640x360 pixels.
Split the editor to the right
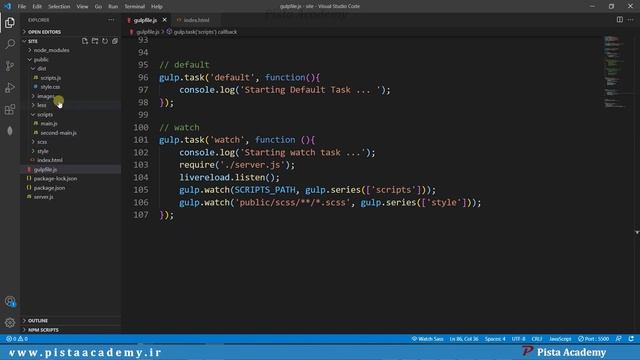click(x=620, y=20)
